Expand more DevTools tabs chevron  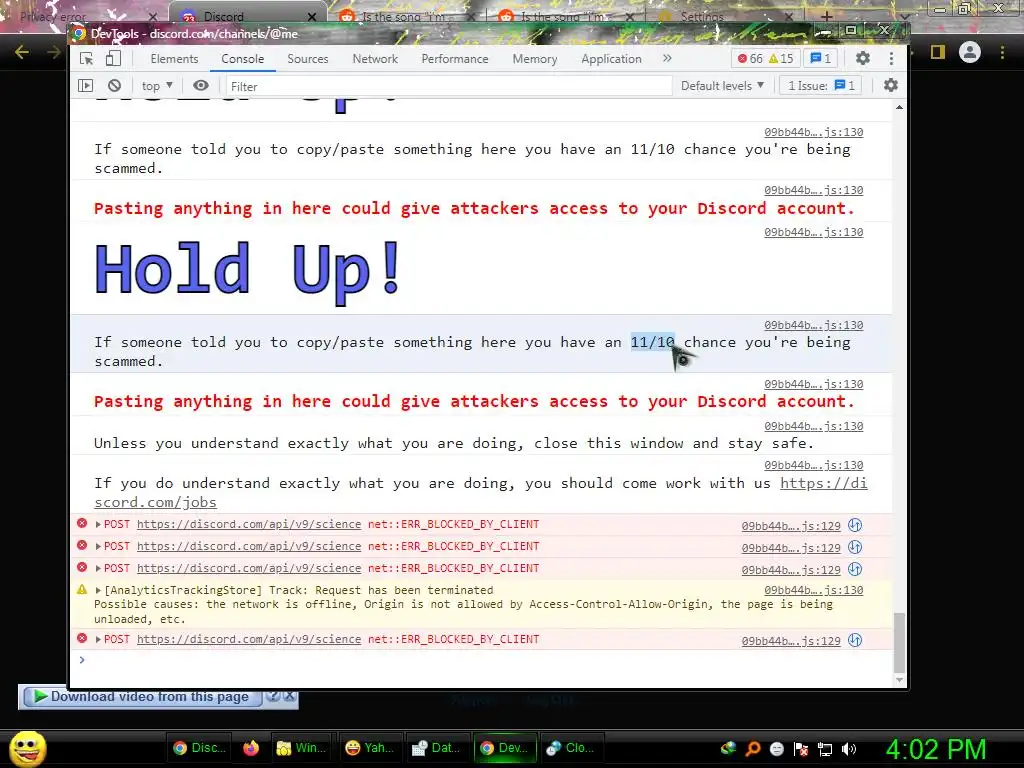(667, 58)
